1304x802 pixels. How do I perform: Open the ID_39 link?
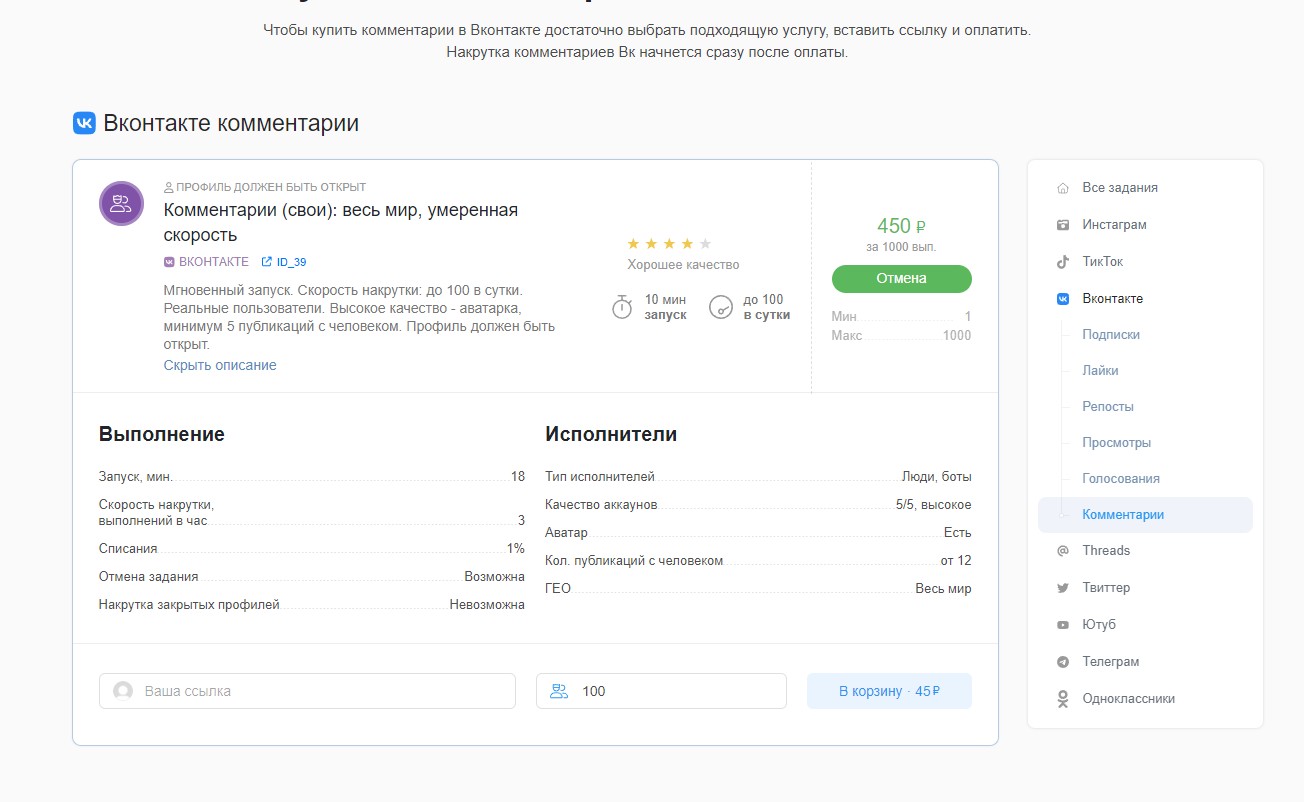[x=291, y=262]
